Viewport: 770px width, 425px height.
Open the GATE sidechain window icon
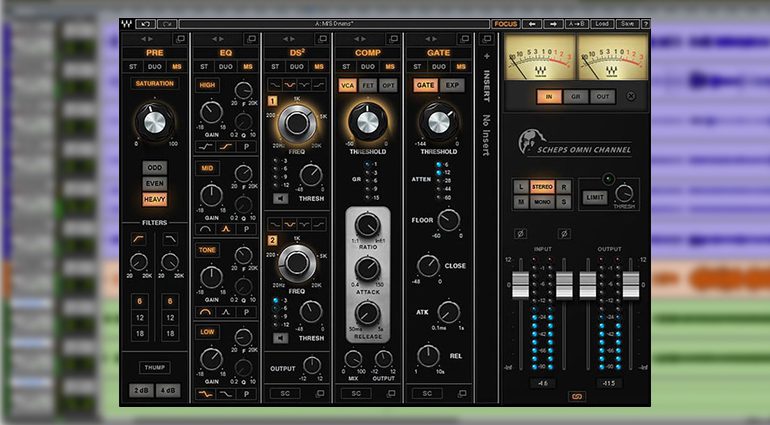[462, 394]
